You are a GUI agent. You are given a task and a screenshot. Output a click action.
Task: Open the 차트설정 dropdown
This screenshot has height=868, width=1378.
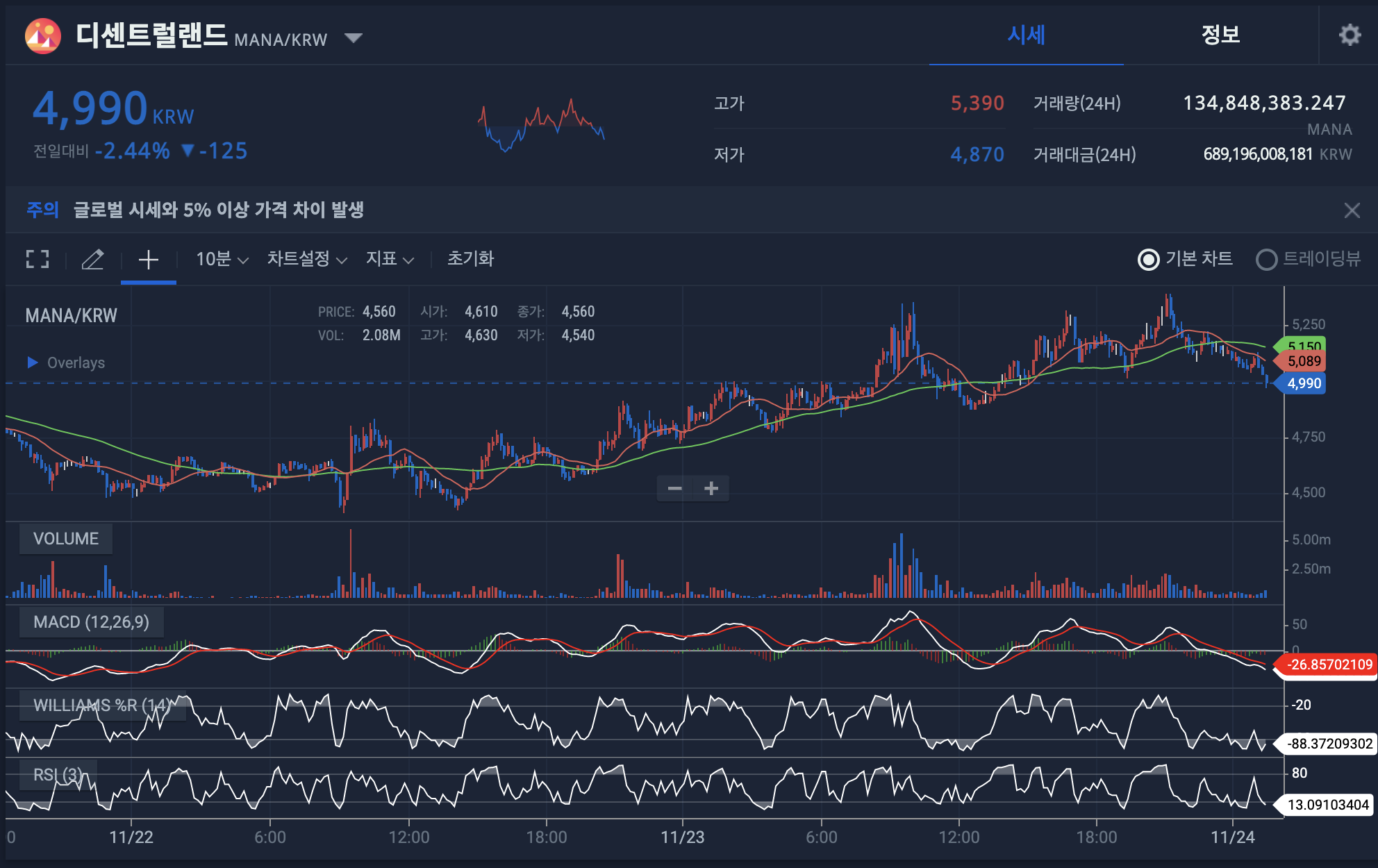[306, 259]
